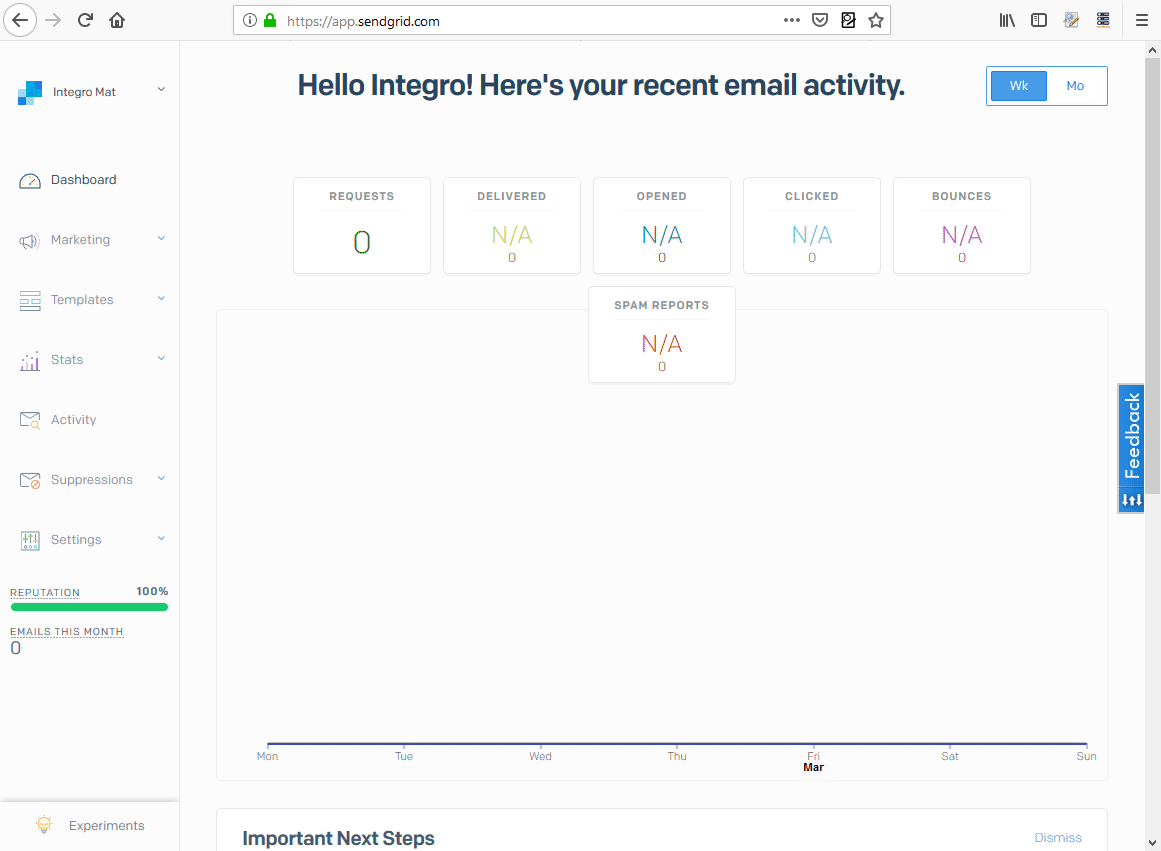Click the EMAILS THIS MONTH label
Viewport: 1161px width, 851px height.
coord(67,632)
